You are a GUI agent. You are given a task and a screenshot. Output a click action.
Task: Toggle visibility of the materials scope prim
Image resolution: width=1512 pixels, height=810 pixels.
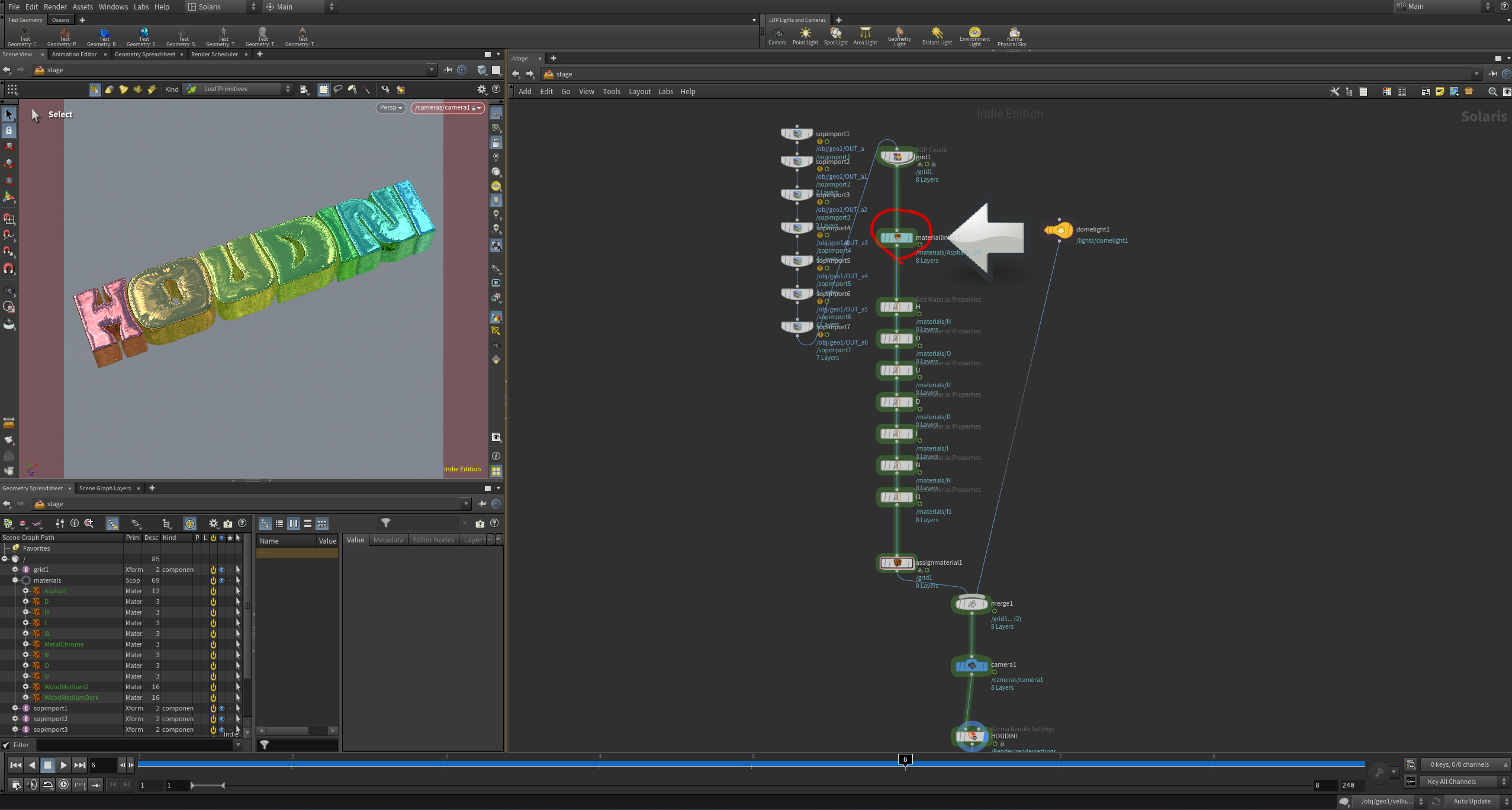221,580
